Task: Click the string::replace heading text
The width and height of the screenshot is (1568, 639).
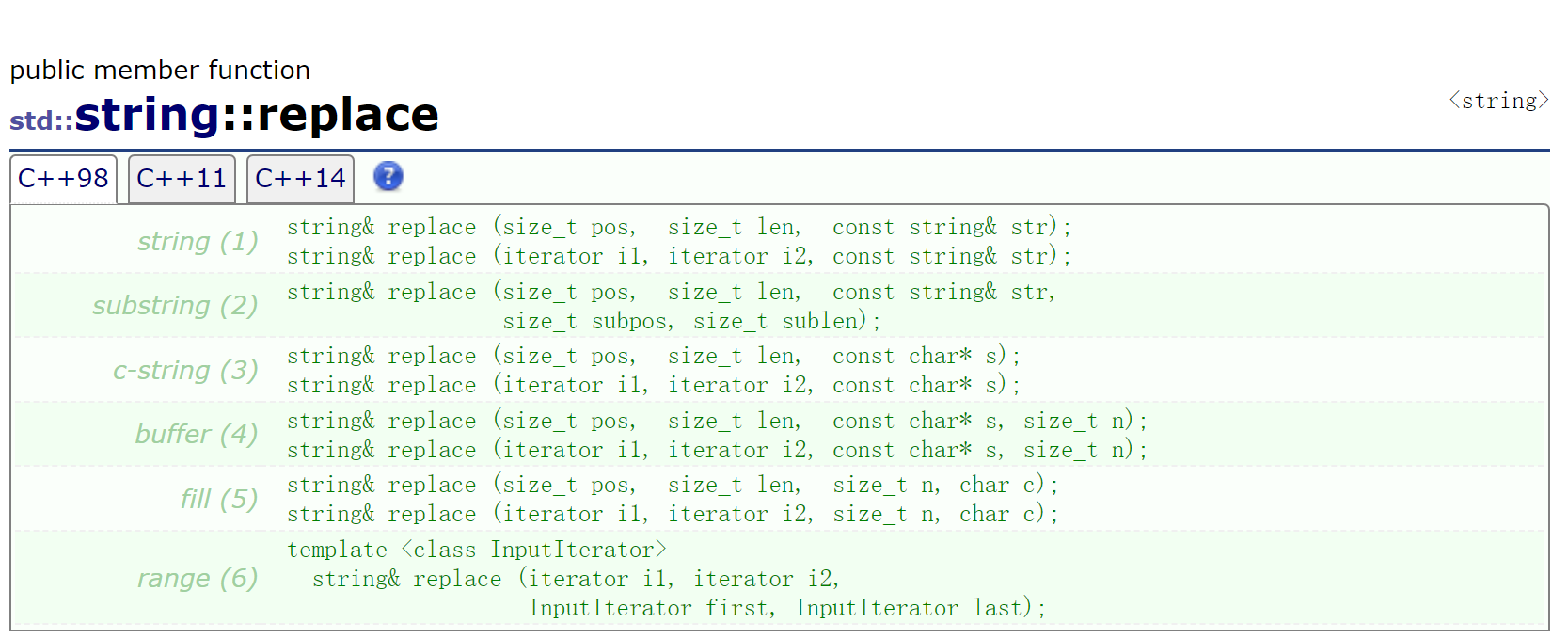Action: pyautogui.click(x=257, y=115)
